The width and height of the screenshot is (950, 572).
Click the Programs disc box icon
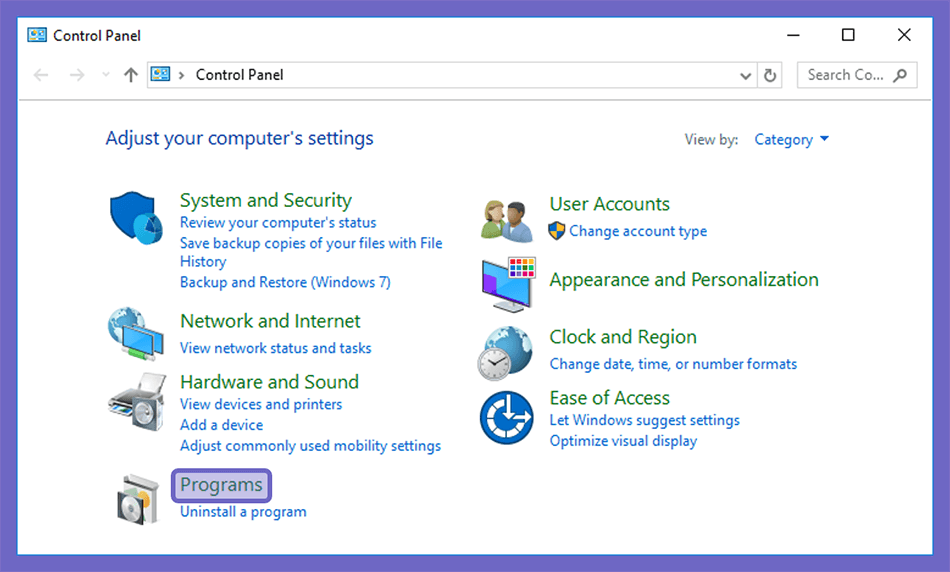coord(138,500)
